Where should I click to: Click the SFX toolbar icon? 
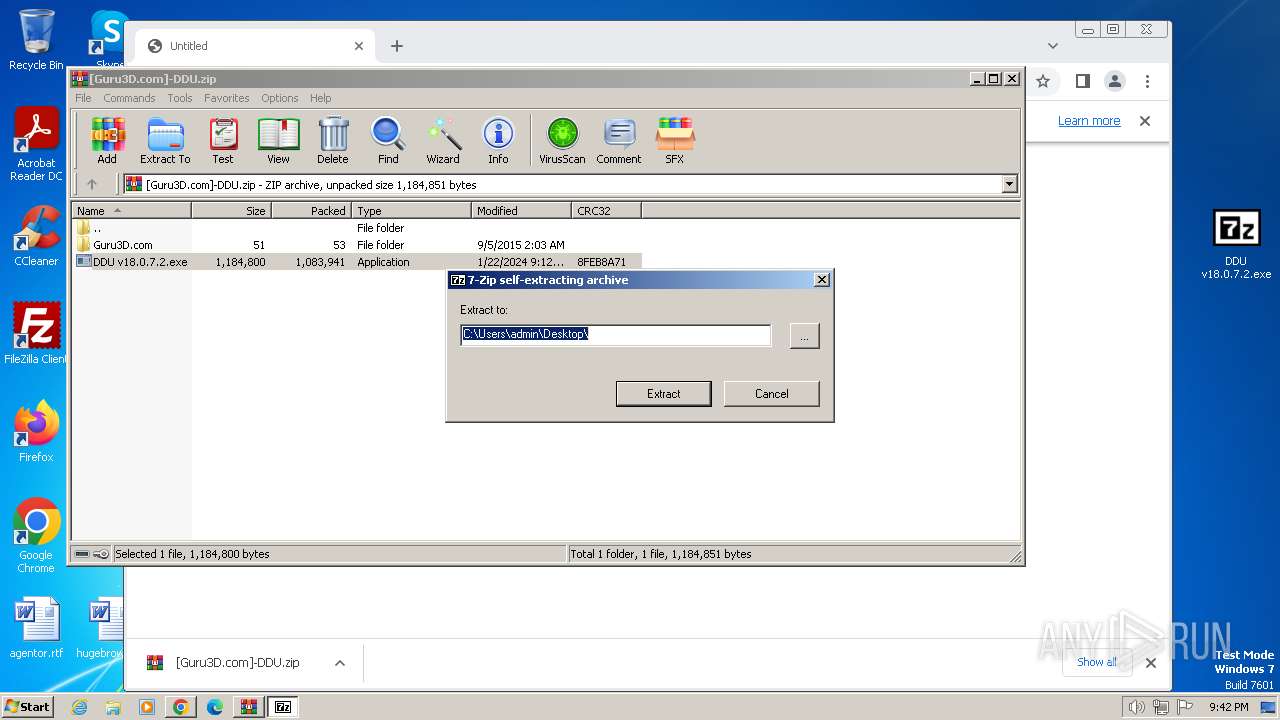675,140
